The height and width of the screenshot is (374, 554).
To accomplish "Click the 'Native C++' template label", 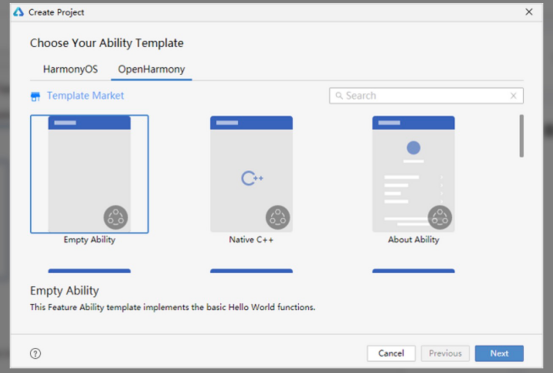I will point(251,240).
